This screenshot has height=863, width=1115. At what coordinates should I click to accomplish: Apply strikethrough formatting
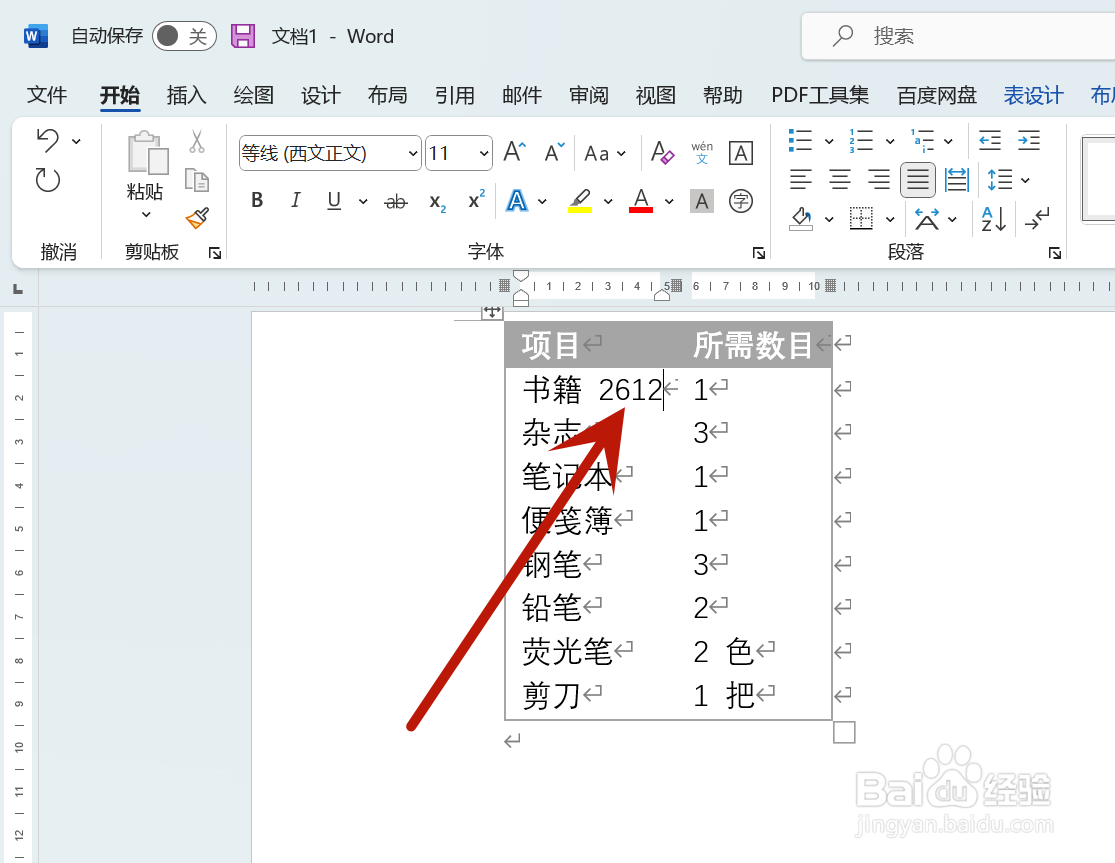395,202
